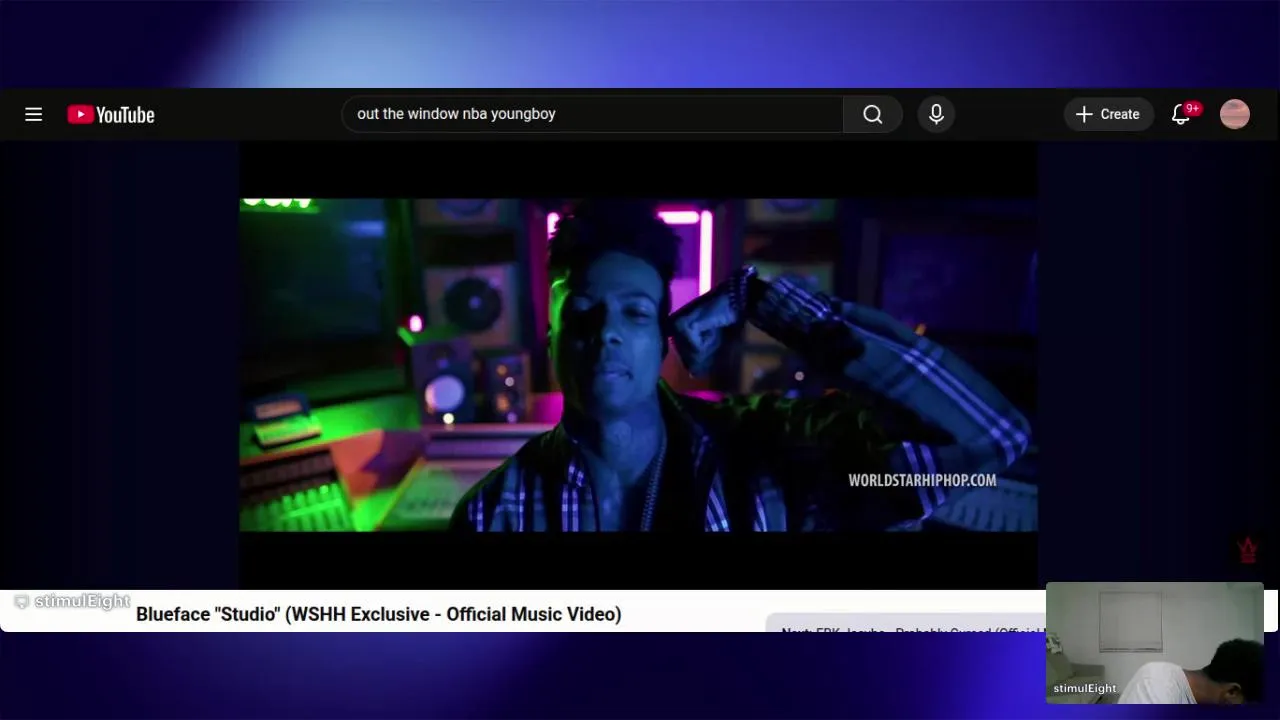Open the YouTube hamburger guide menu
The image size is (1280, 720).
[34, 114]
